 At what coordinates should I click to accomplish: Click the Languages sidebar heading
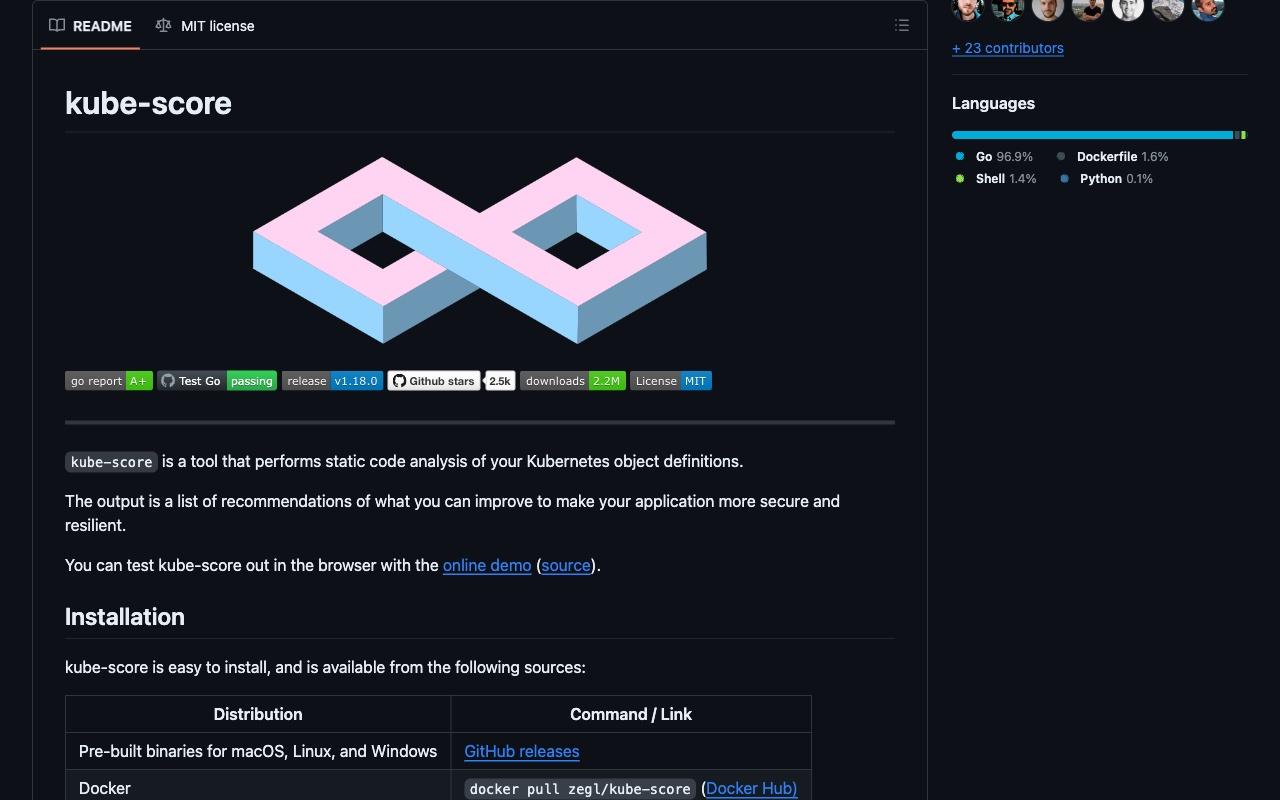[x=993, y=103]
